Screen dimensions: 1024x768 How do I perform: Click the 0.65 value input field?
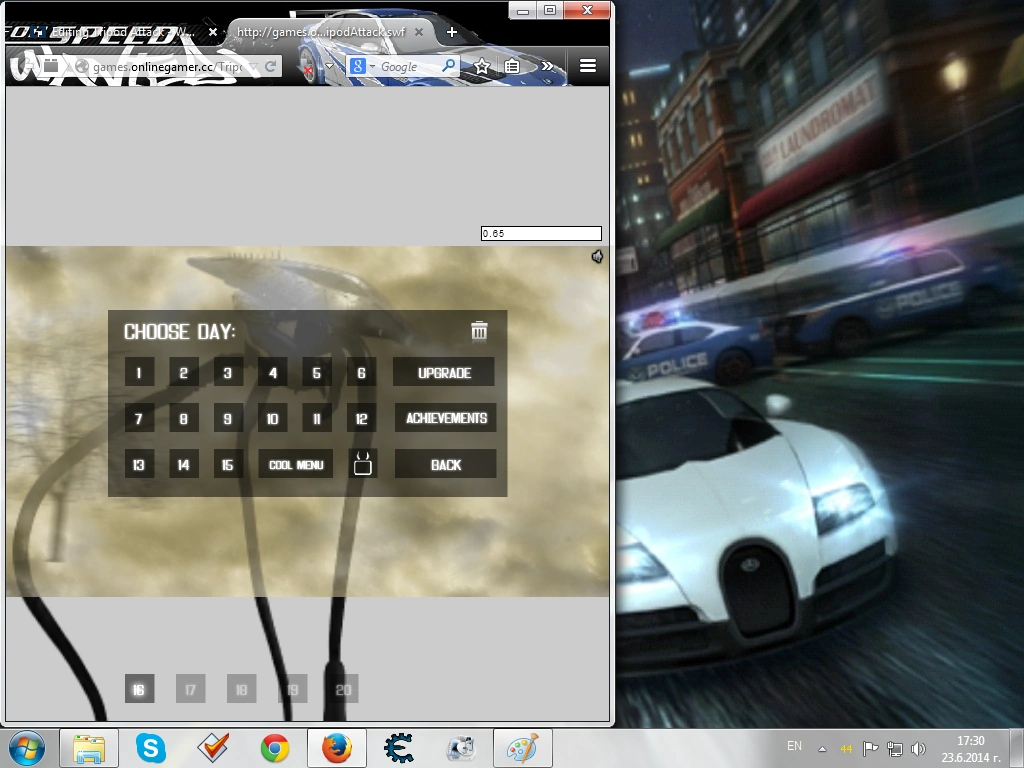[541, 233]
